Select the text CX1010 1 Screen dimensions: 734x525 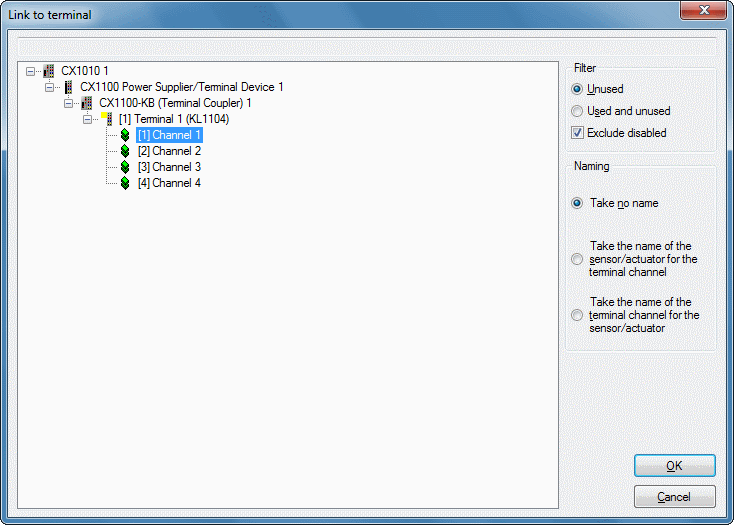[85, 71]
